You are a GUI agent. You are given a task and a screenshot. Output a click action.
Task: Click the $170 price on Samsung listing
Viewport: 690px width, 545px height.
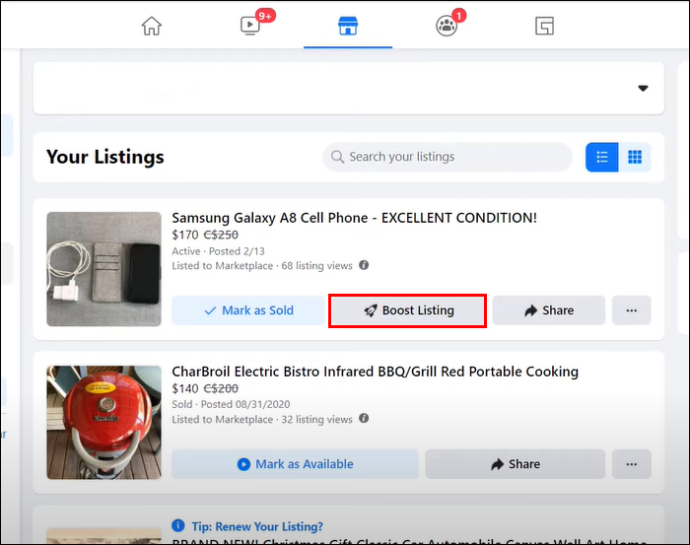185,235
